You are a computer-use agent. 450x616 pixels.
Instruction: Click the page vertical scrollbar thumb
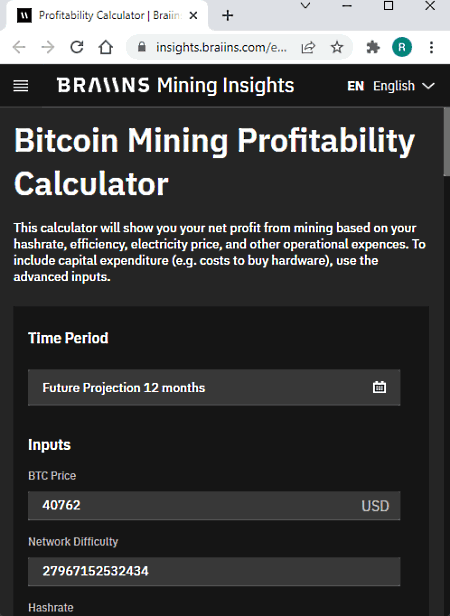pyautogui.click(x=446, y=141)
